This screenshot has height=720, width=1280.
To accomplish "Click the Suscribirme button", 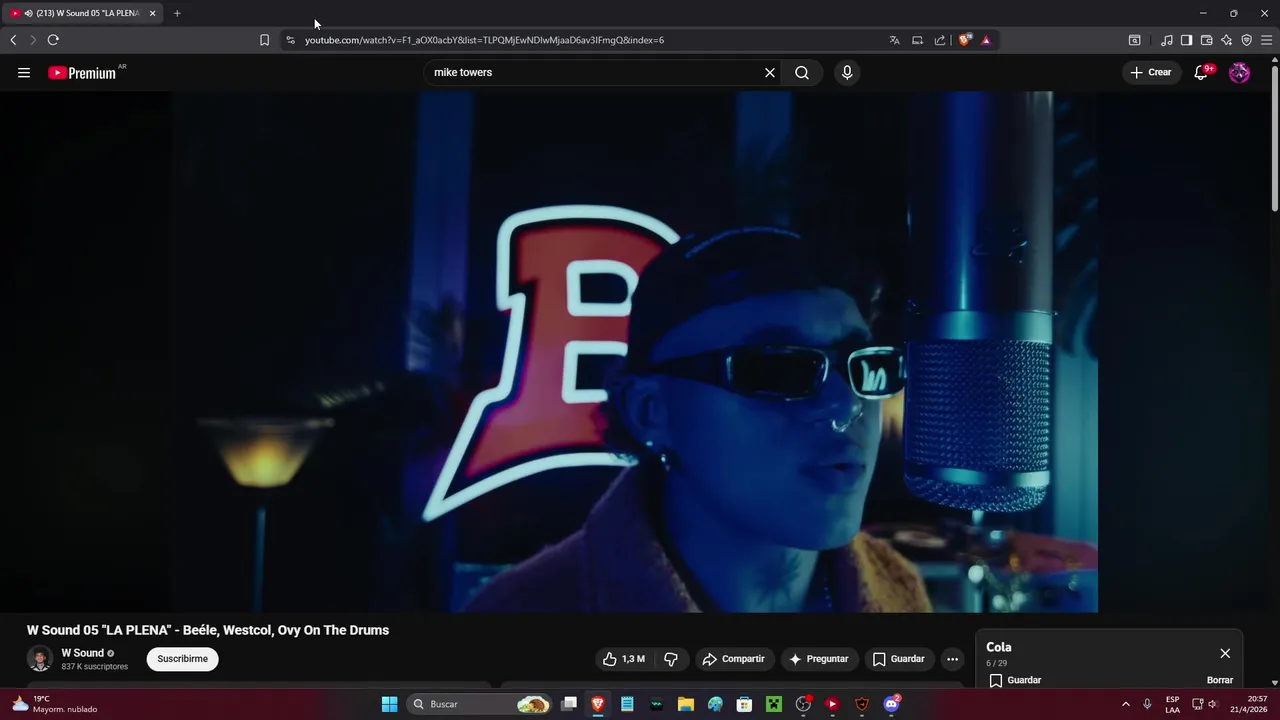I will (182, 659).
